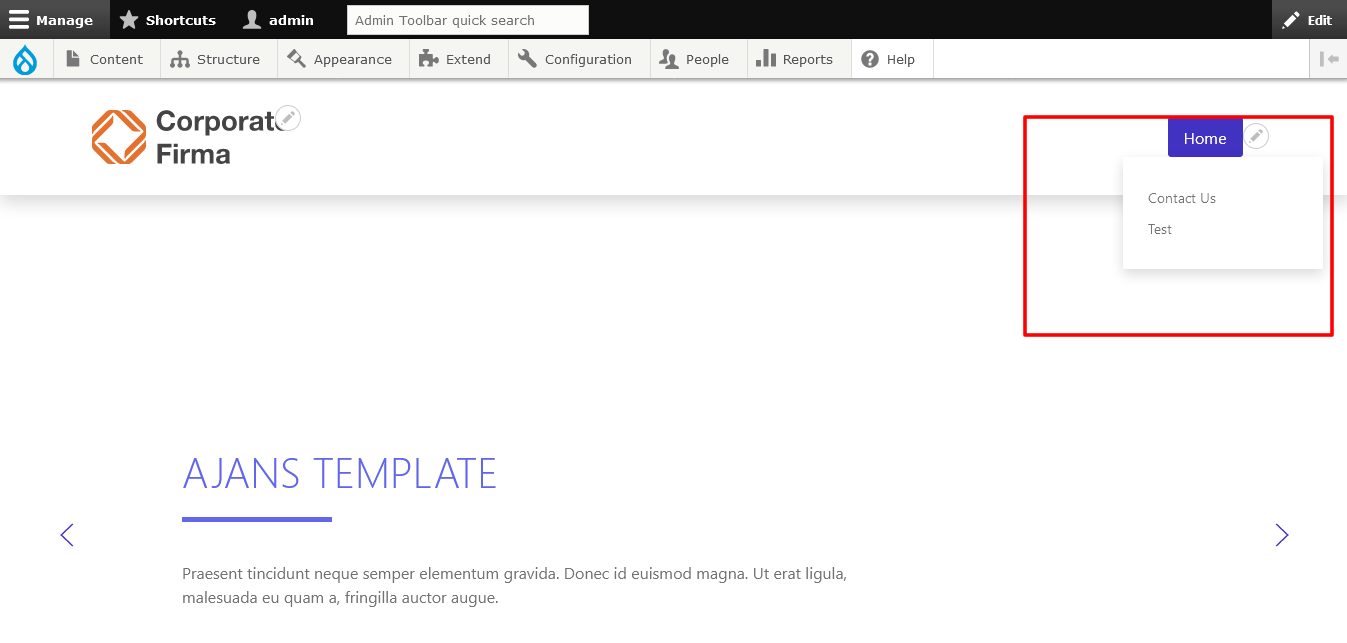Open Extend via the puzzle piece icon

(430, 59)
